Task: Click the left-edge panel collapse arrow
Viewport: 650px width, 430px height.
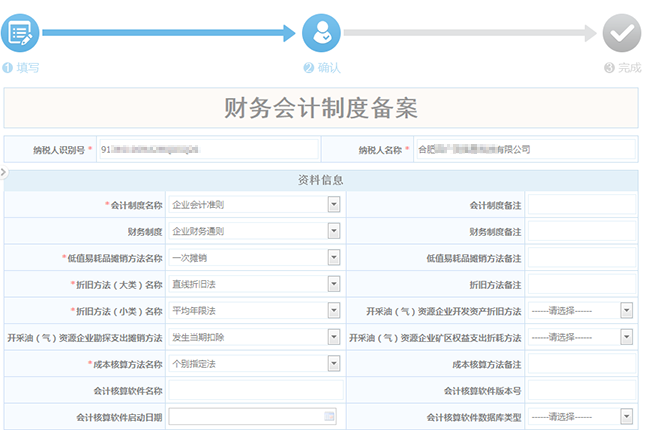Action: [3, 173]
